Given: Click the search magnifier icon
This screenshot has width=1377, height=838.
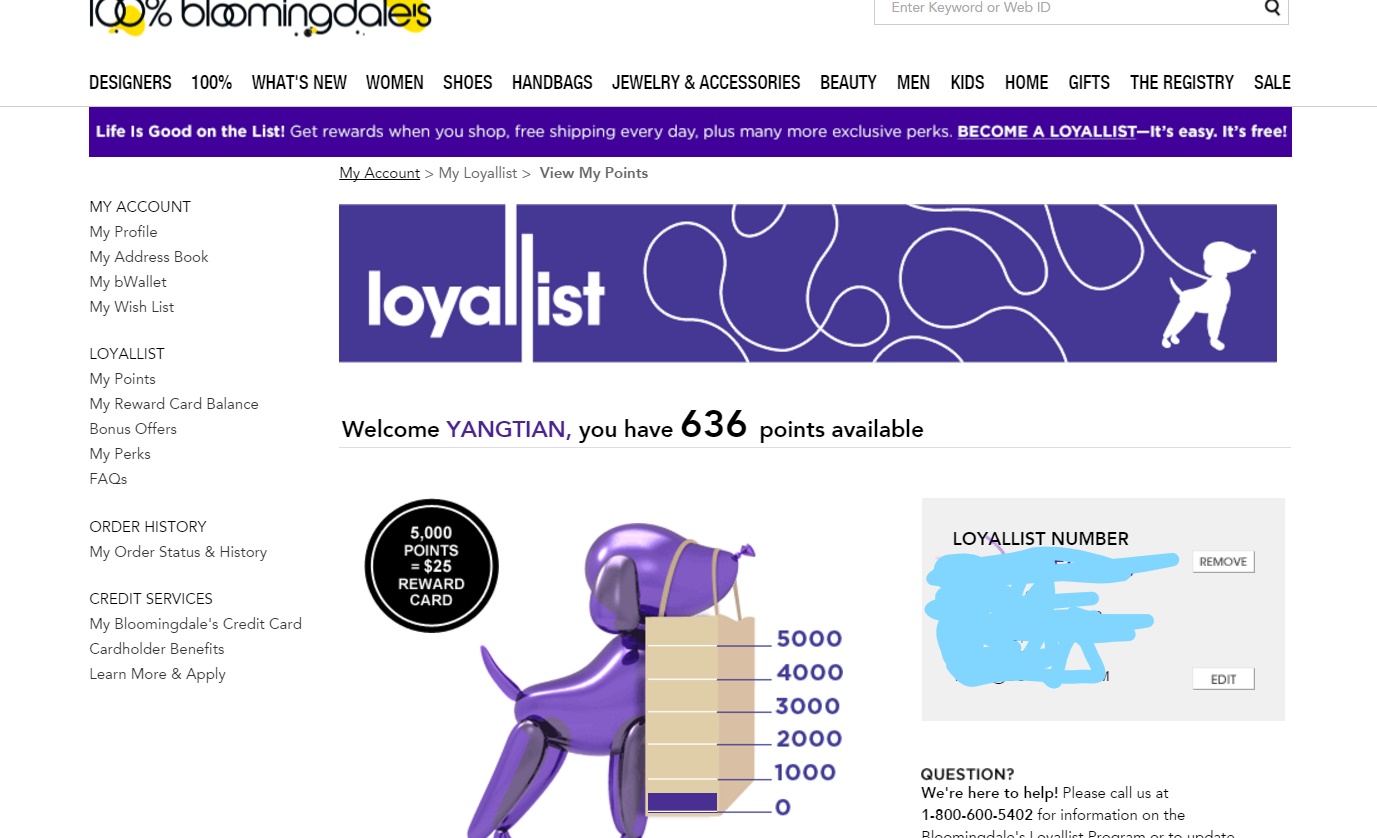Looking at the screenshot, I should pyautogui.click(x=1272, y=8).
